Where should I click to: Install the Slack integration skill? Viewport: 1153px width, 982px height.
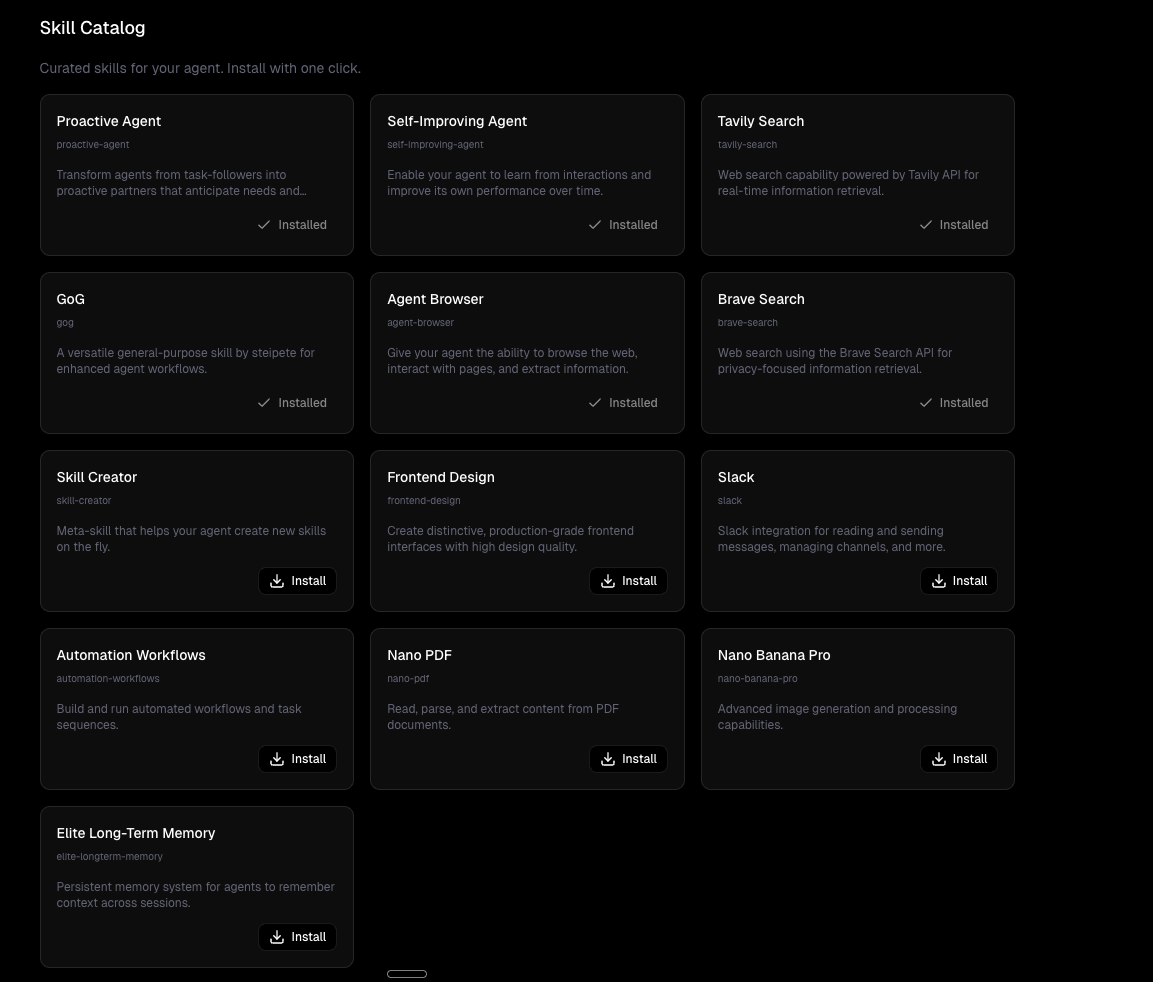(x=958, y=581)
